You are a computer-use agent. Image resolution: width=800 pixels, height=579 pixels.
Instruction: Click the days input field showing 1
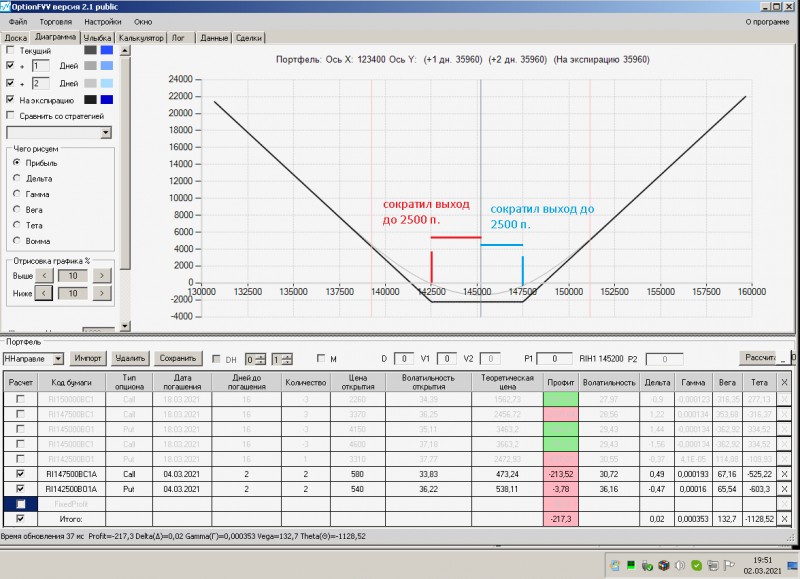pos(40,66)
